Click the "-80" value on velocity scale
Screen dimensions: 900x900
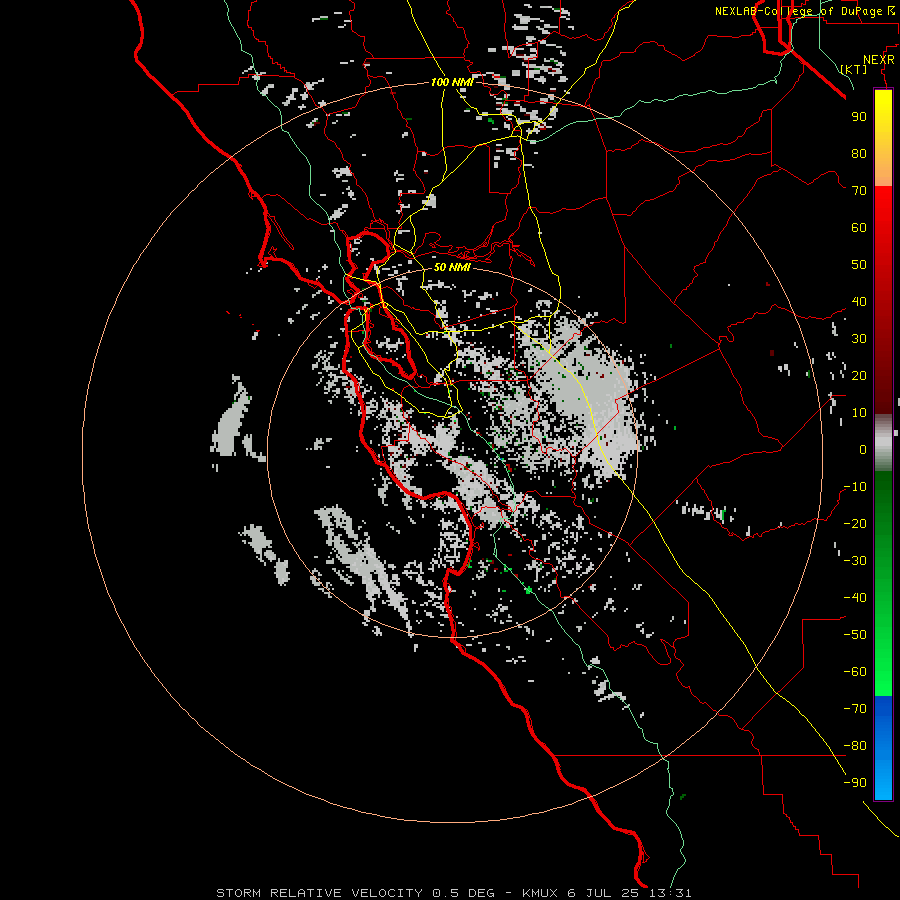[x=855, y=746]
